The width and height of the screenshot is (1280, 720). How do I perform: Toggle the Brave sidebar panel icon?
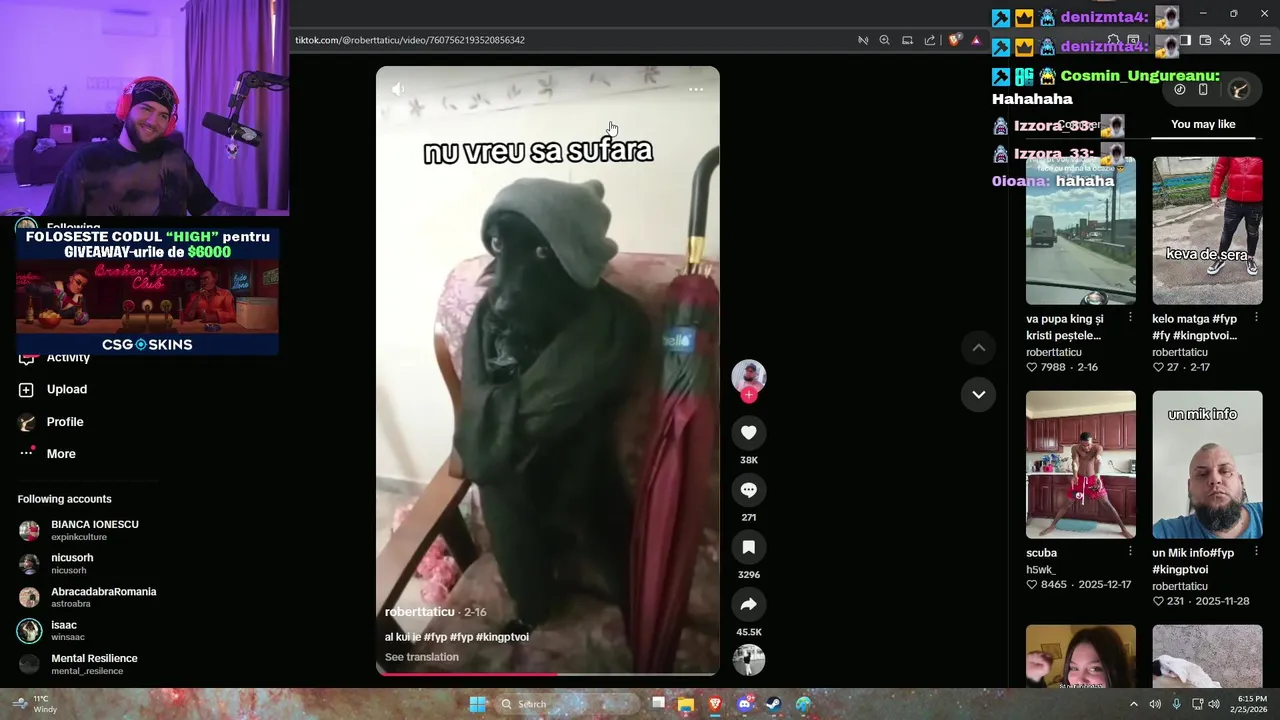tap(1185, 40)
